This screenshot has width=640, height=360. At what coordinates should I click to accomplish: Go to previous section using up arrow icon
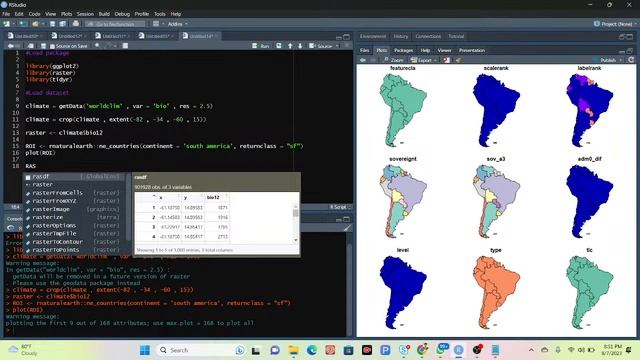tap(290, 46)
